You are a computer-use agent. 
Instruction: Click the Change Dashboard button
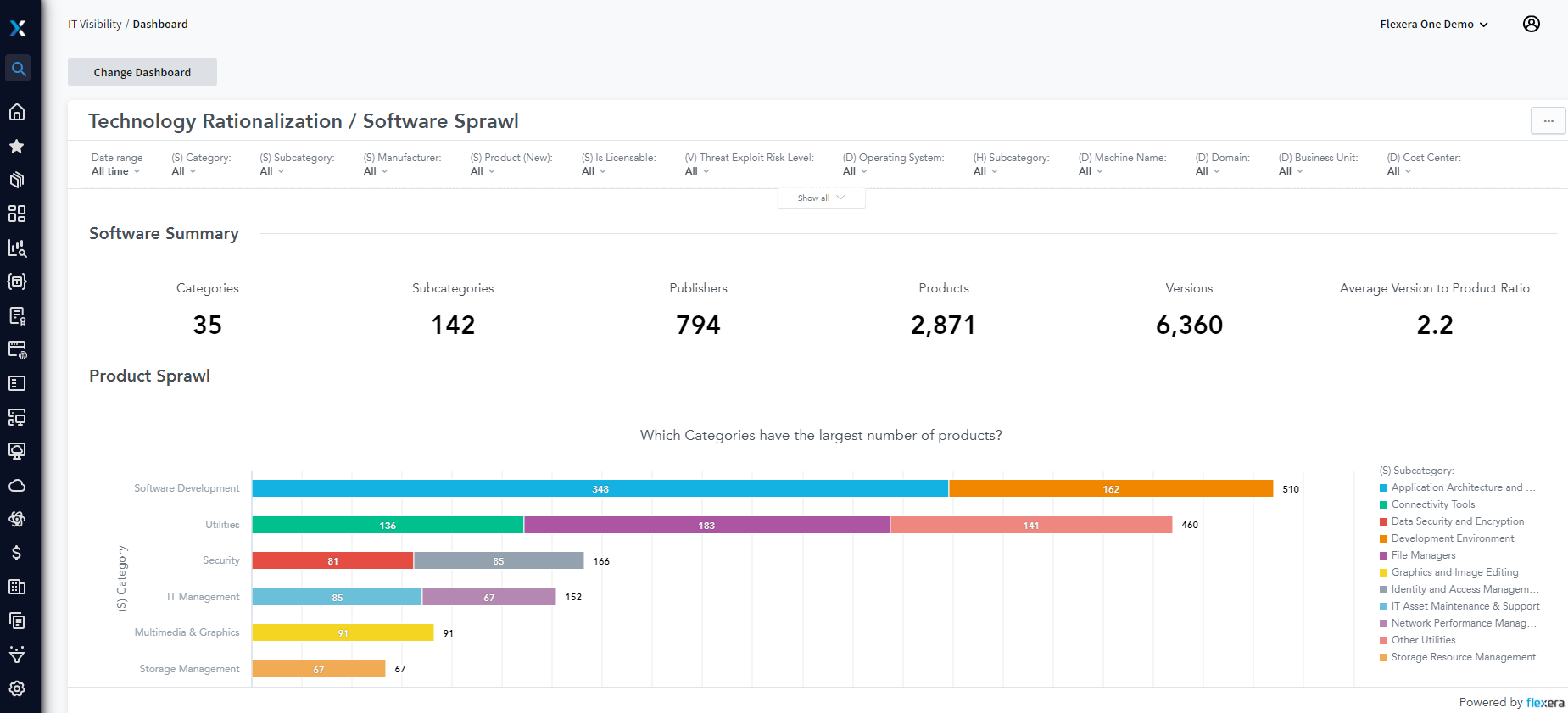142,72
